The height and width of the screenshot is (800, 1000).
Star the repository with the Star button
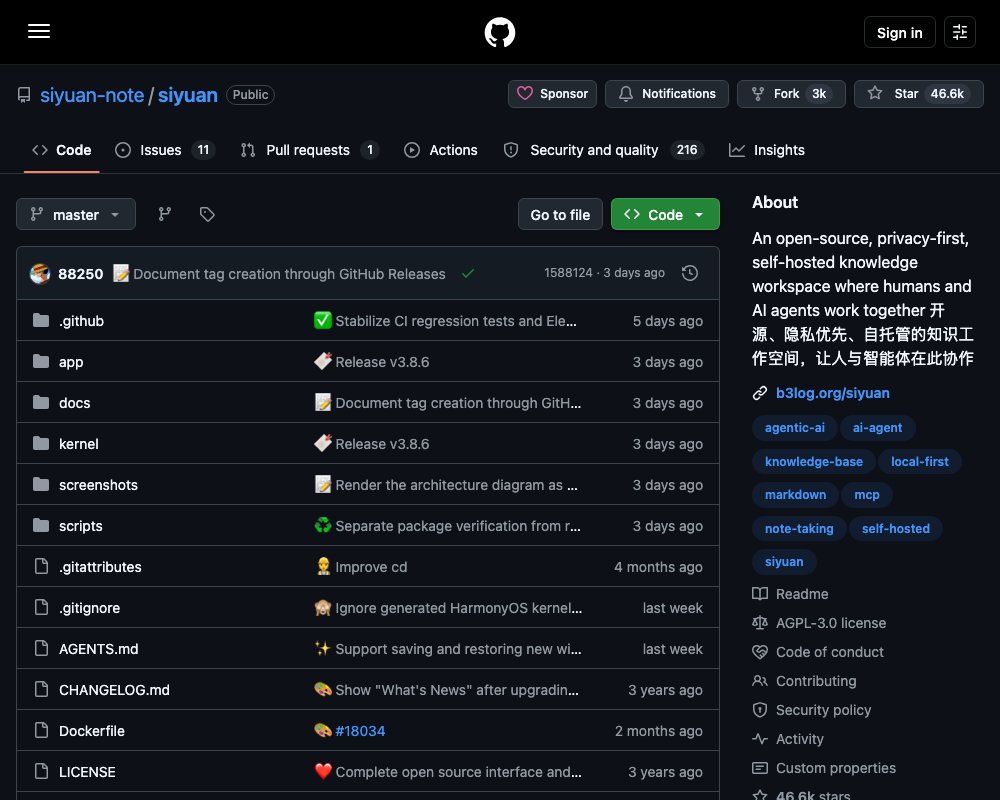tap(918, 94)
